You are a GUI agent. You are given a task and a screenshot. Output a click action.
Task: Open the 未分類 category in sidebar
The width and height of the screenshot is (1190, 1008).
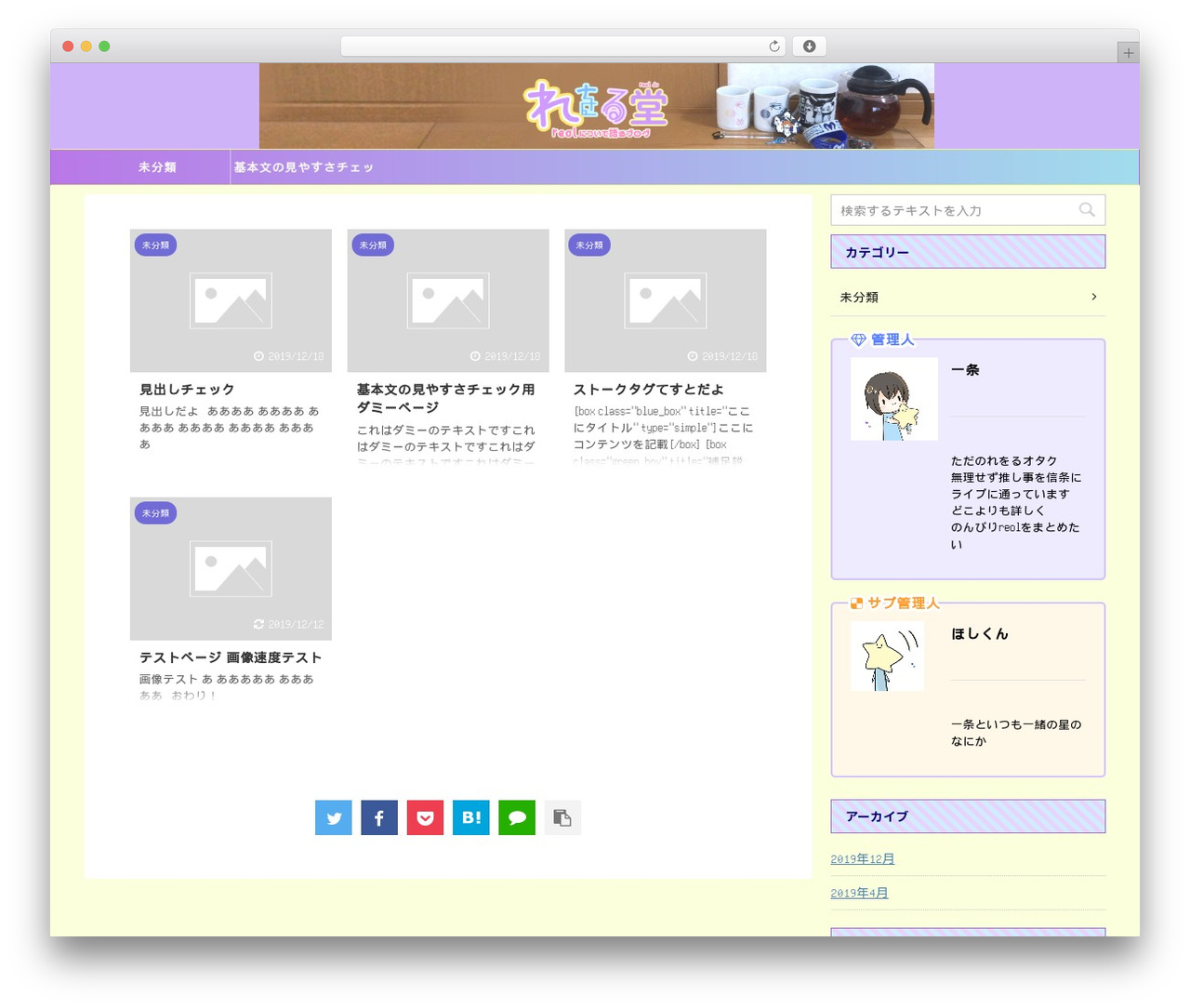pos(968,298)
